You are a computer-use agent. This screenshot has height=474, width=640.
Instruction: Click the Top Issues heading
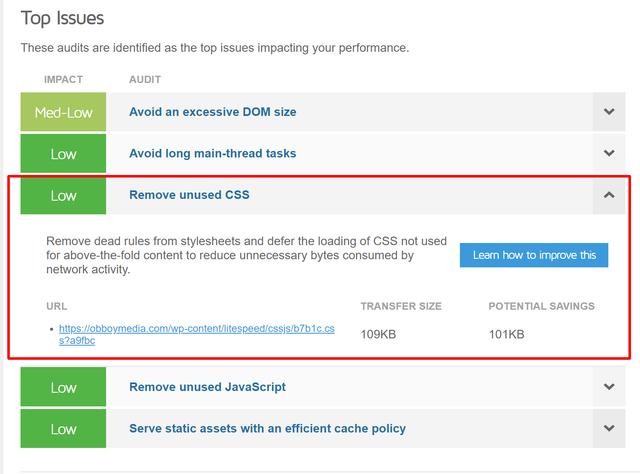pyautogui.click(x=62, y=18)
